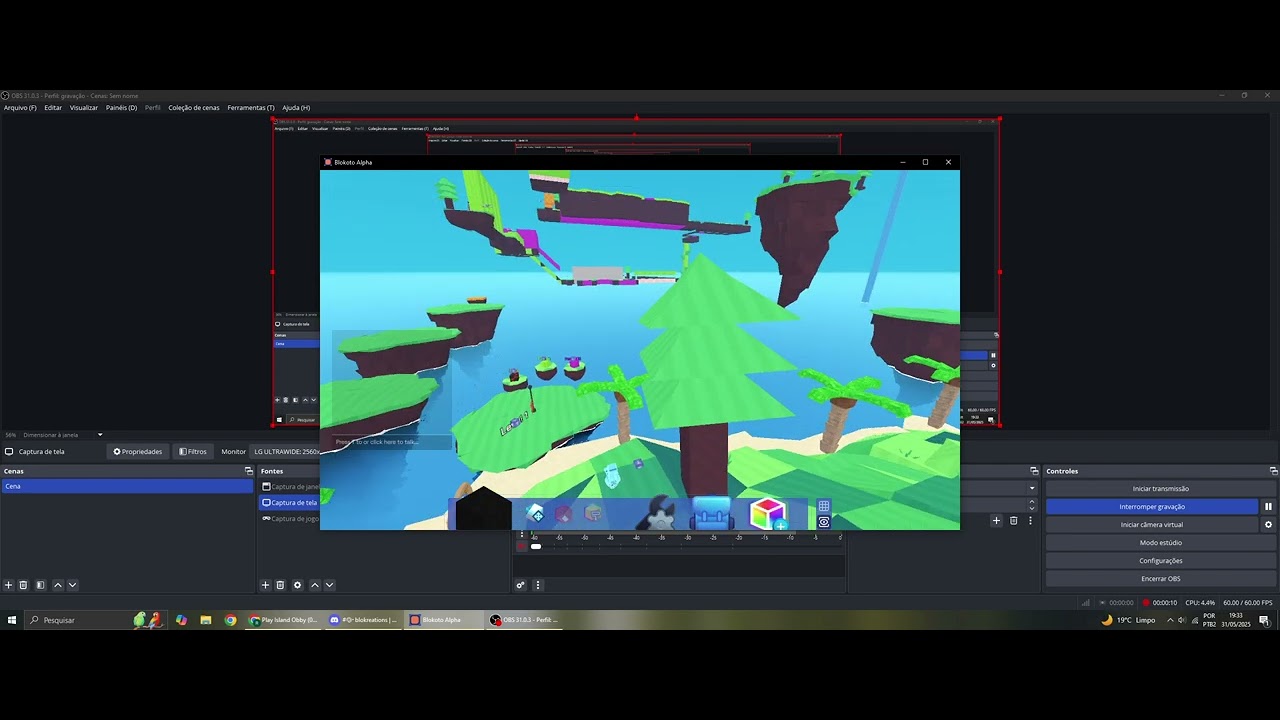Open File Explorer from the taskbar
Image resolution: width=1280 pixels, height=720 pixels.
point(206,620)
